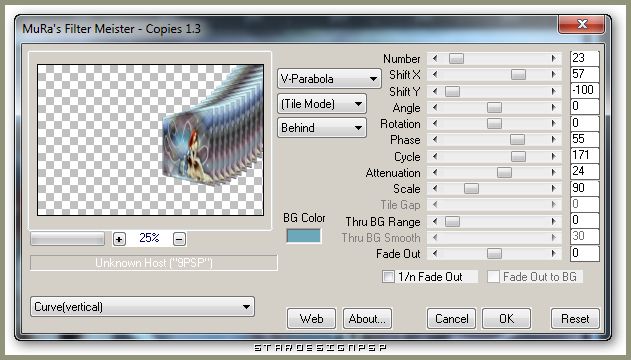Click the OK button
This screenshot has width=631, height=360.
coord(506,319)
